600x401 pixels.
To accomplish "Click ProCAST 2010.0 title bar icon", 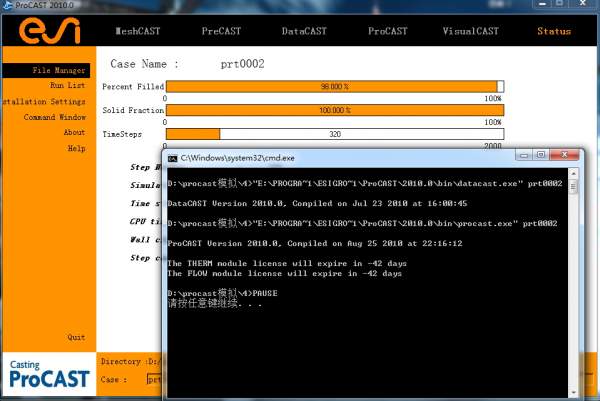I will (x=7, y=5).
